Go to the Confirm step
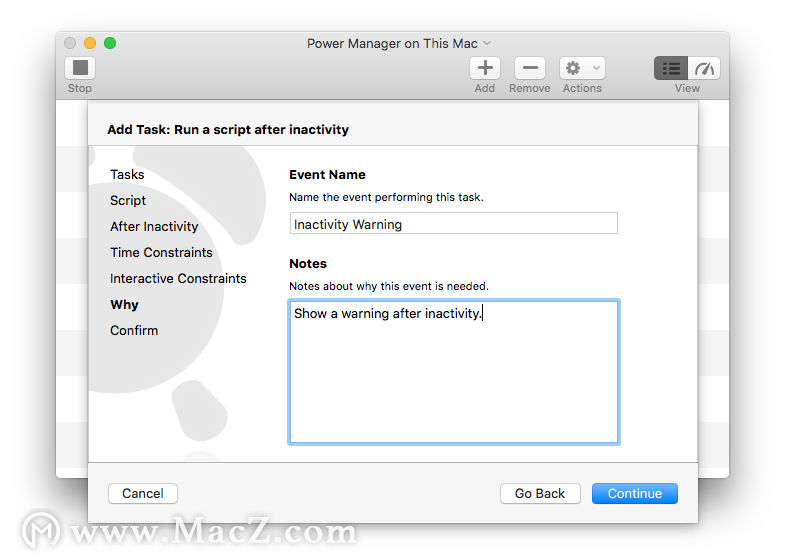 click(x=134, y=331)
